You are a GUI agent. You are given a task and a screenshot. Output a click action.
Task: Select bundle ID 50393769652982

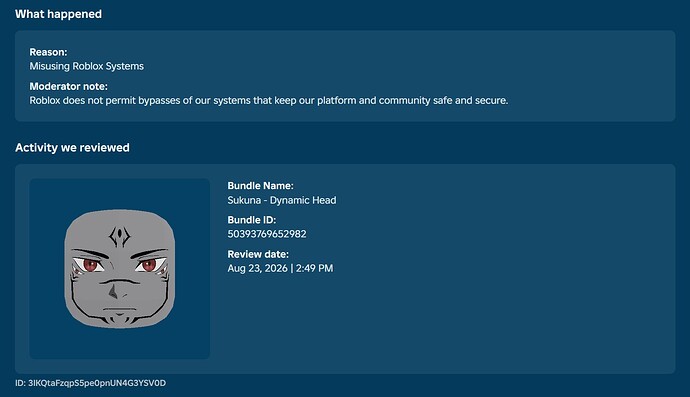pyautogui.click(x=267, y=234)
